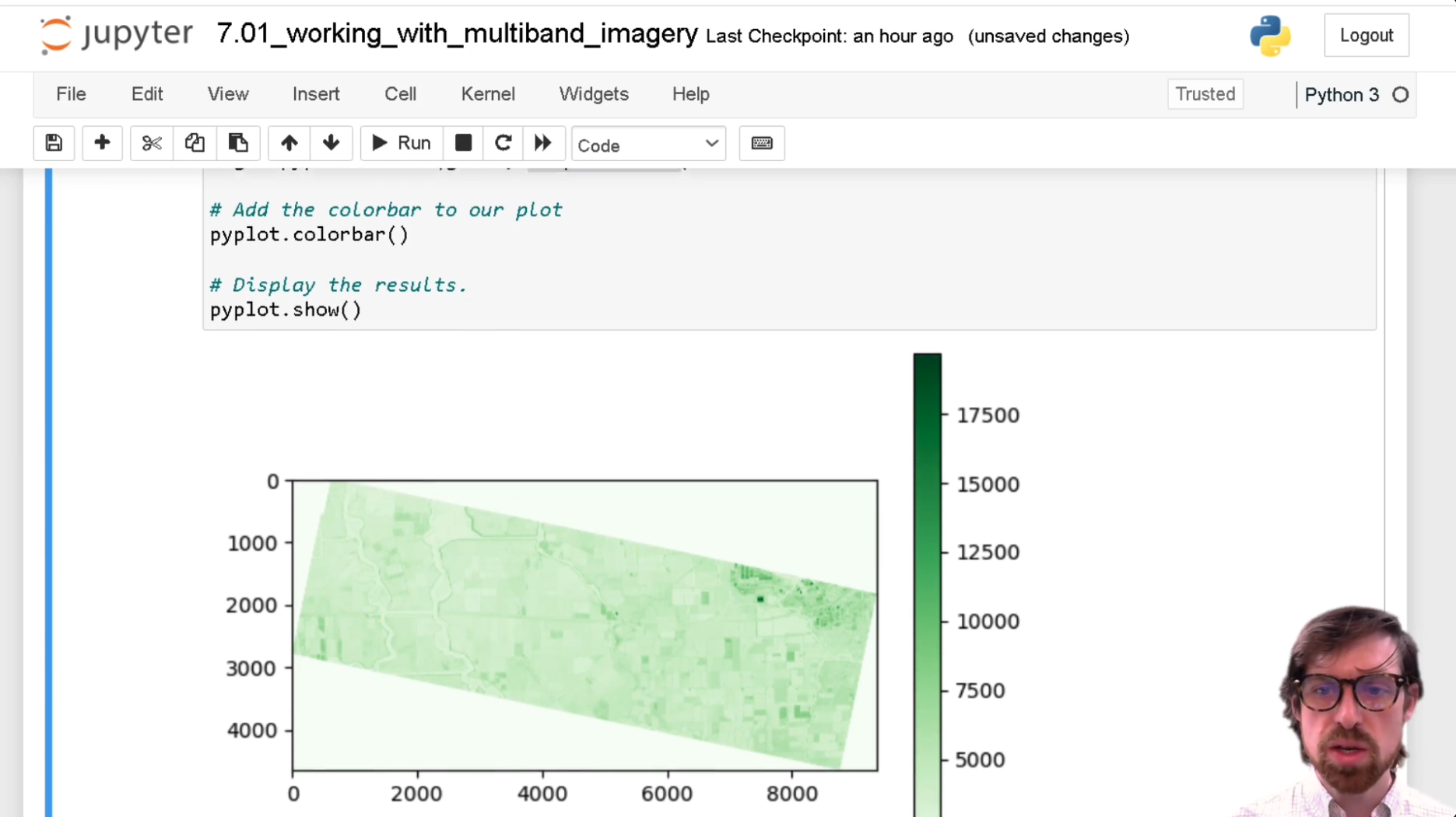The image size is (1456, 817).
Task: Click the save and checkpoint icon
Action: [54, 143]
